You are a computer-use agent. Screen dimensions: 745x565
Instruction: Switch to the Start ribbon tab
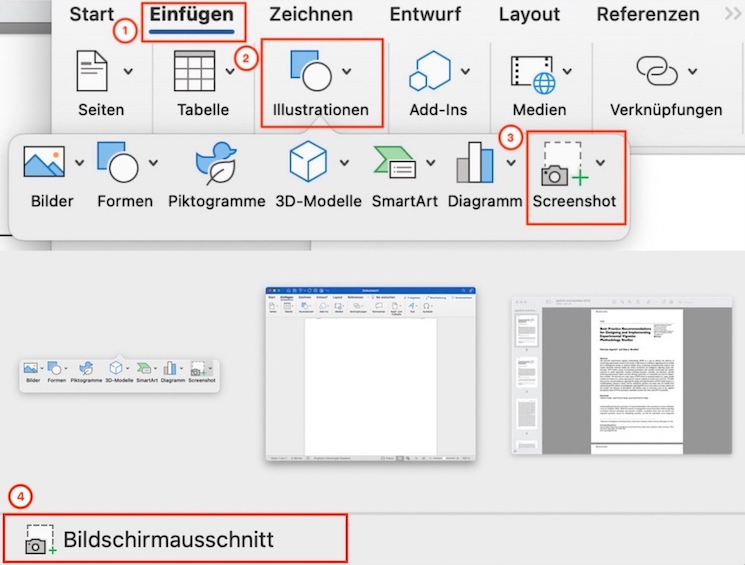click(92, 14)
